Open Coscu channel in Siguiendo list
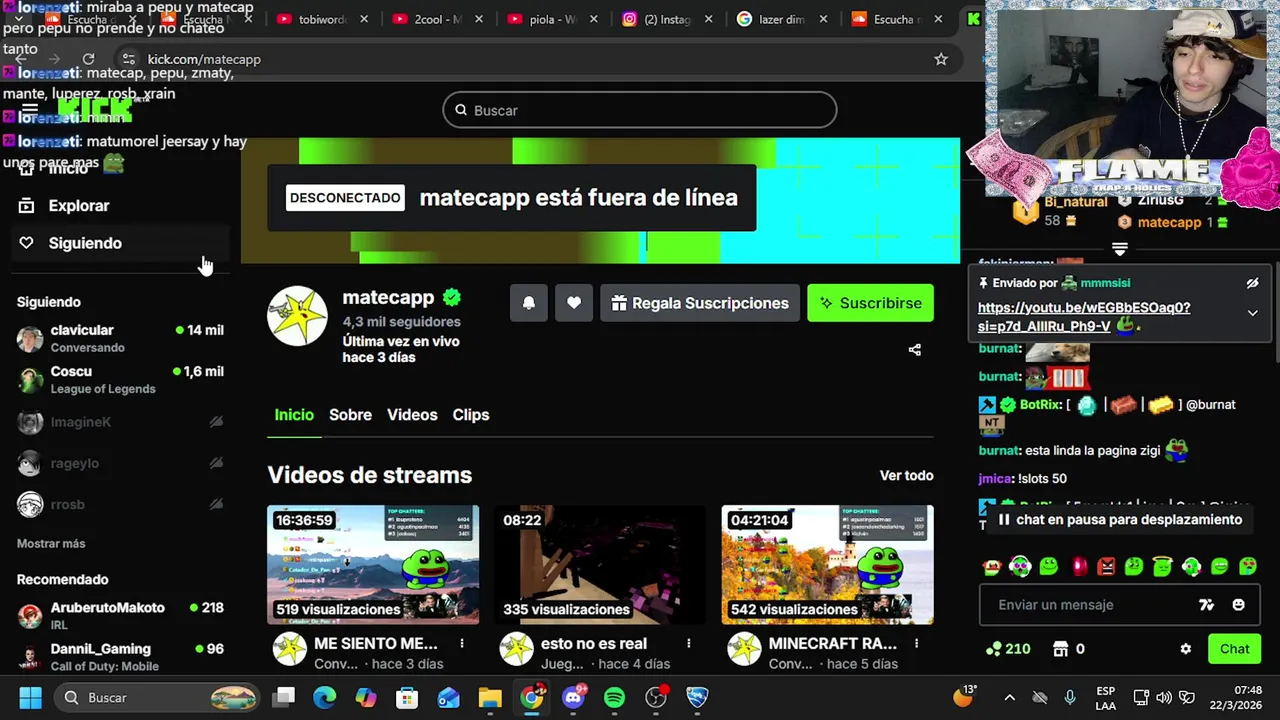 pyautogui.click(x=120, y=380)
